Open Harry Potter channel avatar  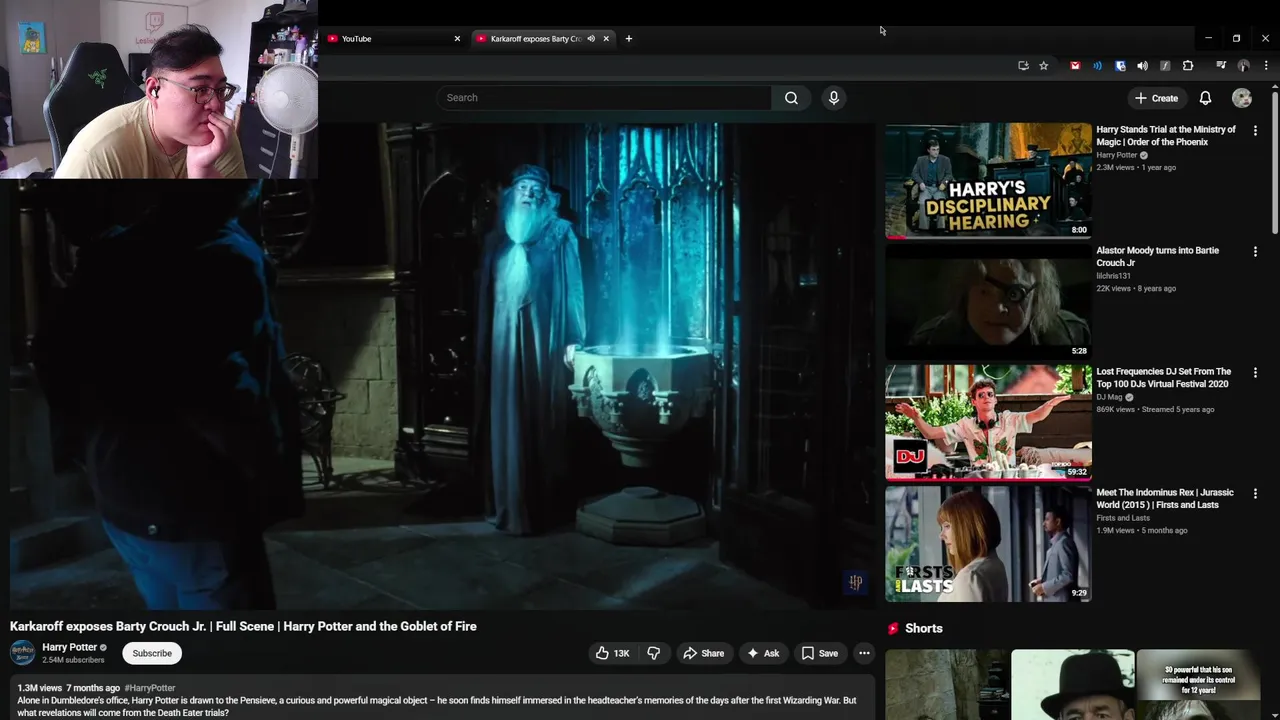[22, 653]
